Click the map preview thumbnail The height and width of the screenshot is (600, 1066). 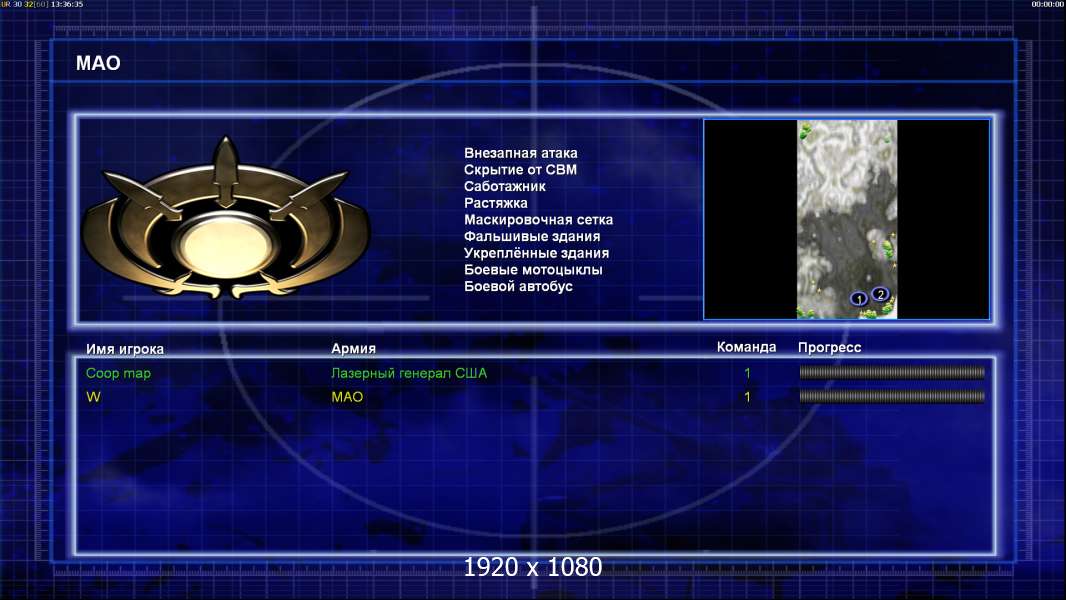click(846, 219)
